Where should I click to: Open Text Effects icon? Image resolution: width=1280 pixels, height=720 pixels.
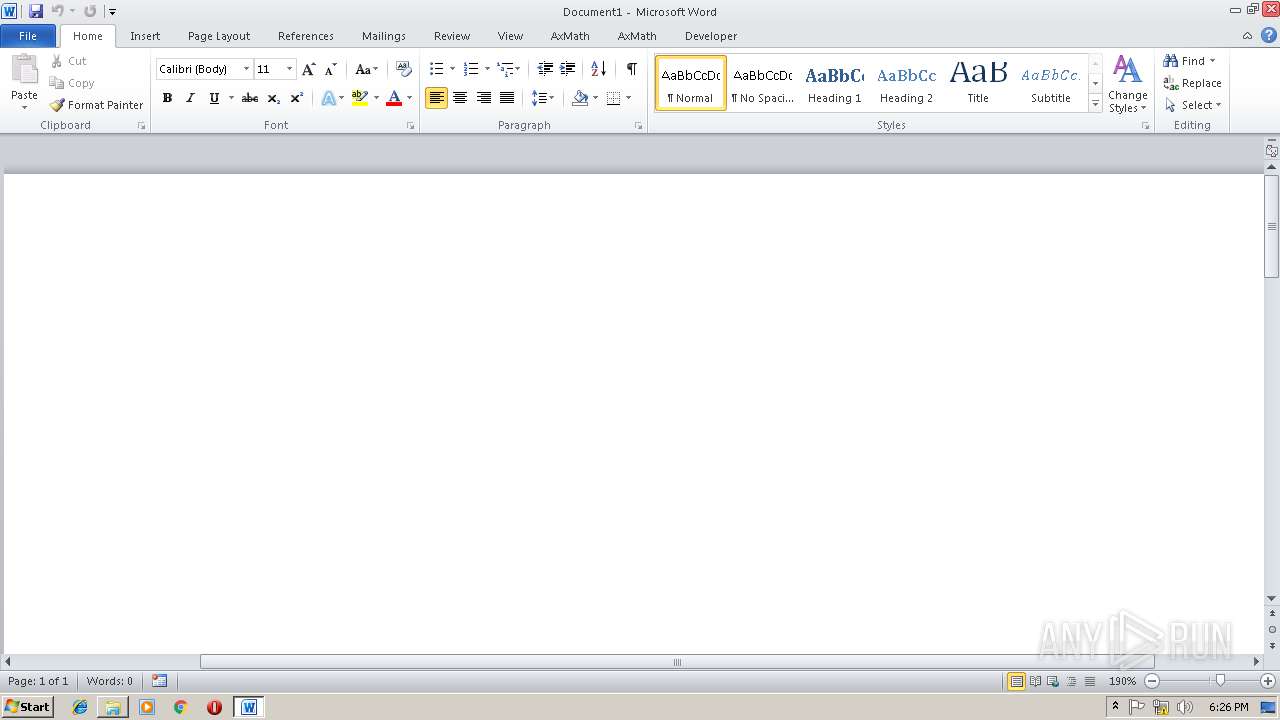coord(328,98)
